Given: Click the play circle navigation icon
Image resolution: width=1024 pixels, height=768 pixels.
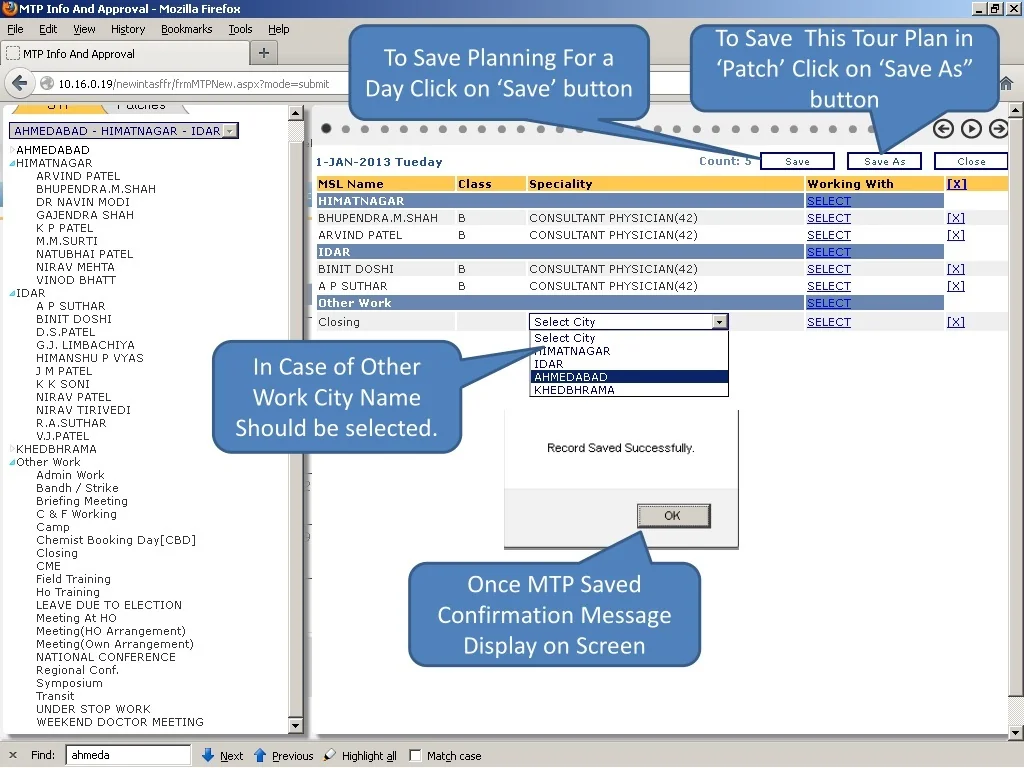Looking at the screenshot, I should (971, 128).
